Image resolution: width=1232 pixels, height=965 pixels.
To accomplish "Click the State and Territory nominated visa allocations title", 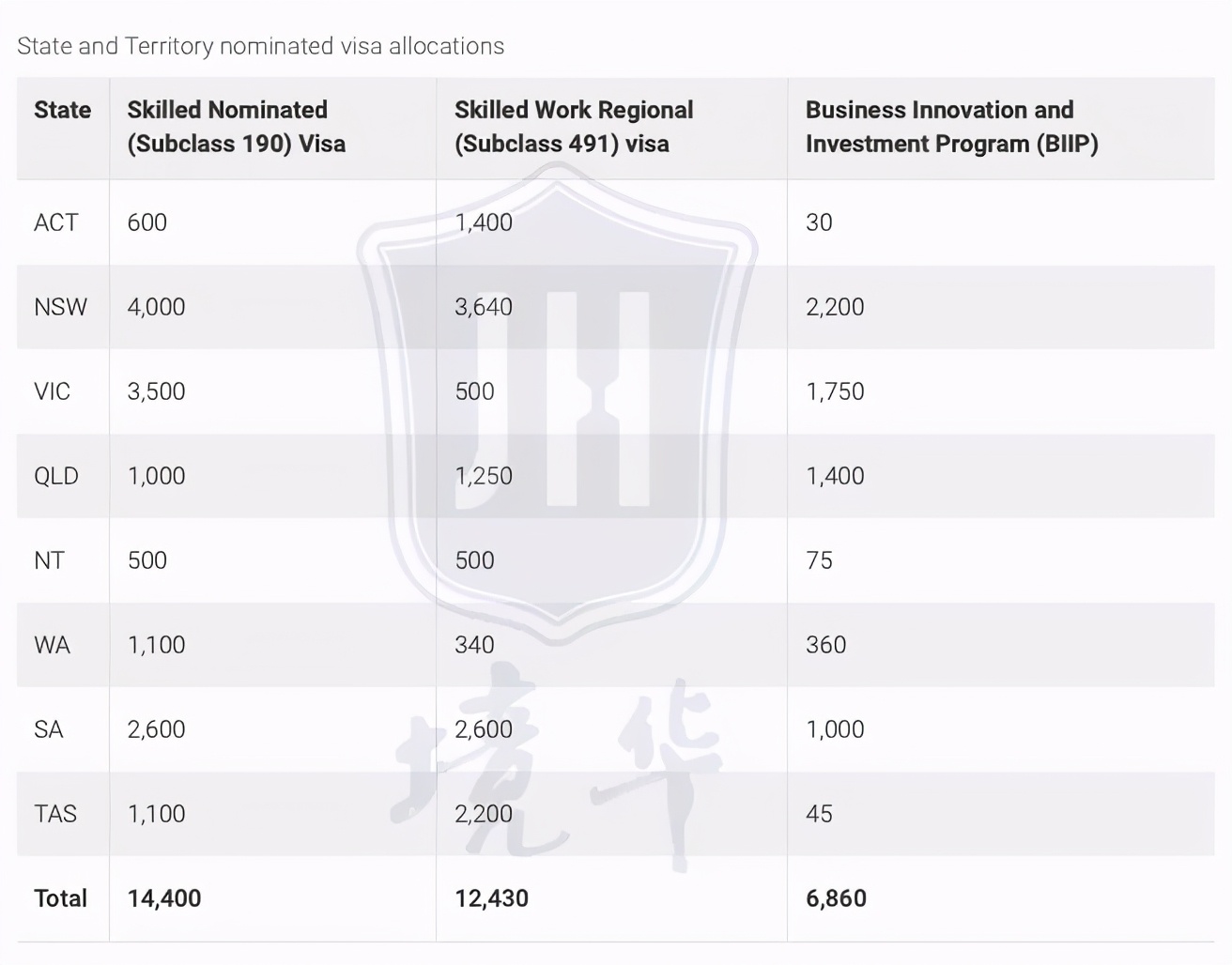I will point(260,46).
